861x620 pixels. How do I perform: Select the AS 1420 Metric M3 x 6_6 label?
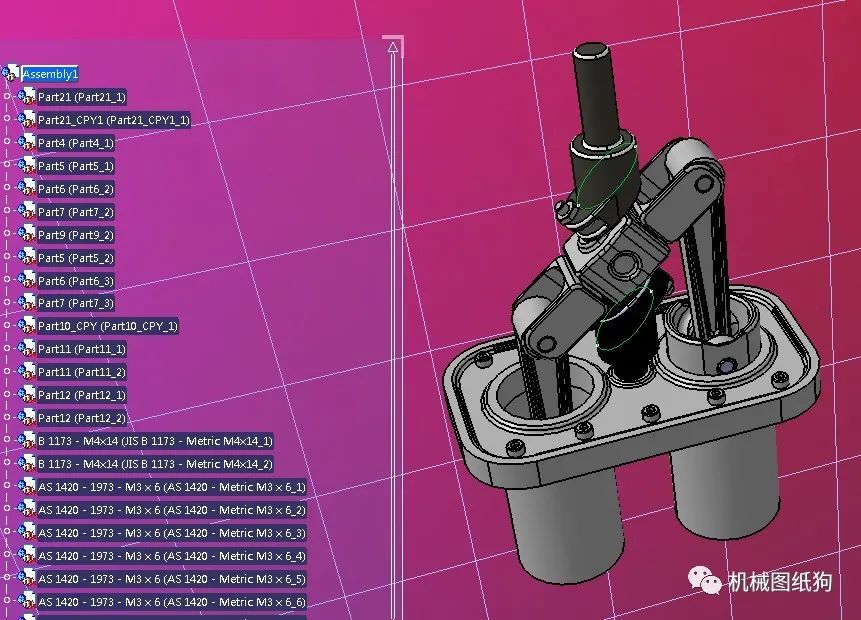pos(171,602)
